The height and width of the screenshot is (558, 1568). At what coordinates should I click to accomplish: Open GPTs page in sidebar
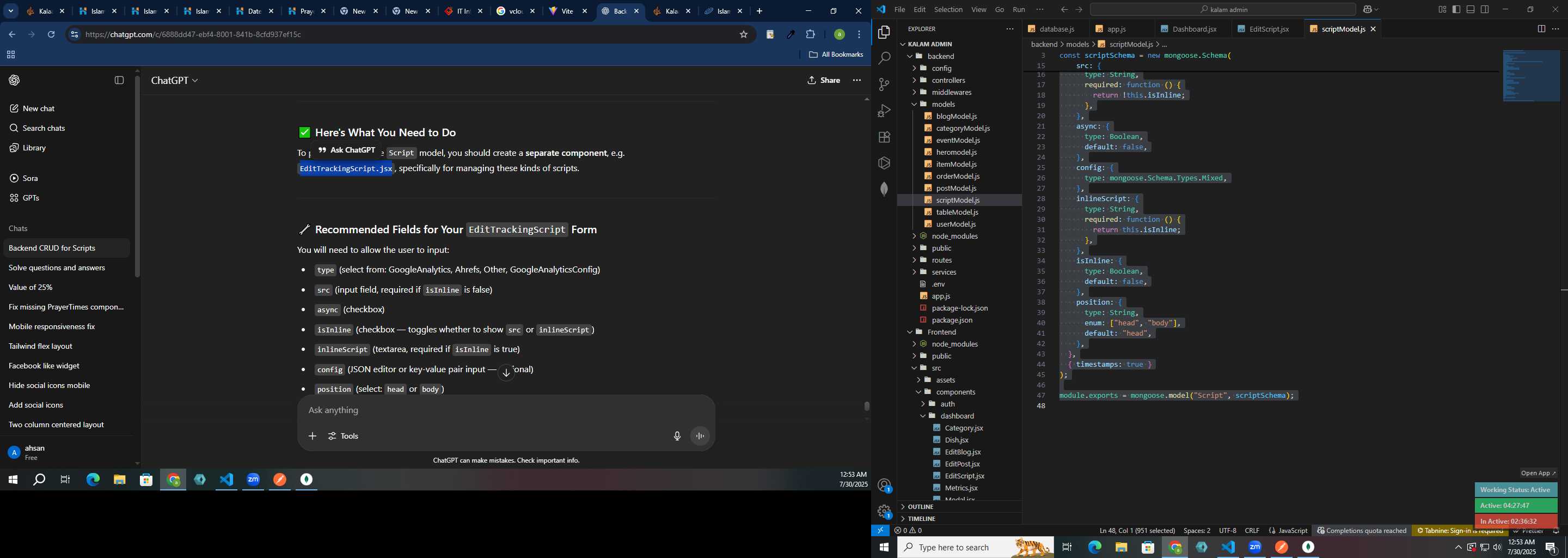click(x=24, y=198)
